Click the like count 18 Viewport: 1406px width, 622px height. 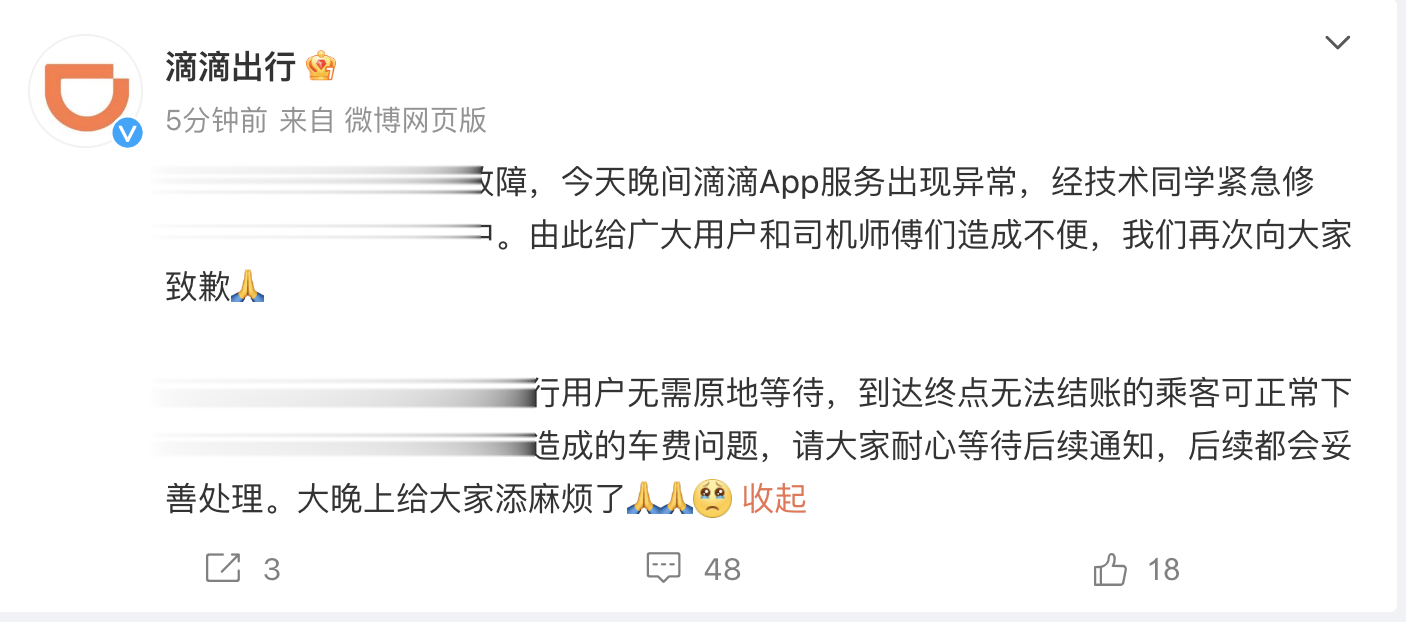(x=1164, y=569)
